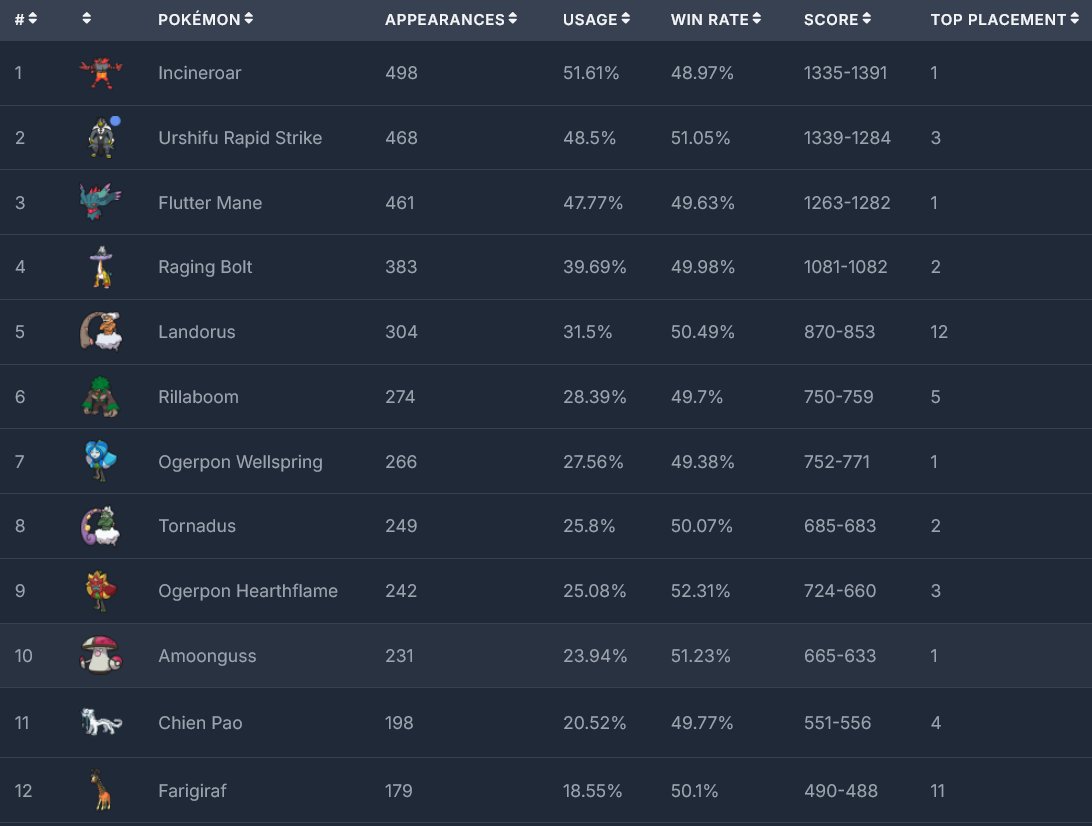Click the Chien Pao sprite icon
This screenshot has width=1092, height=826.
coord(101,722)
